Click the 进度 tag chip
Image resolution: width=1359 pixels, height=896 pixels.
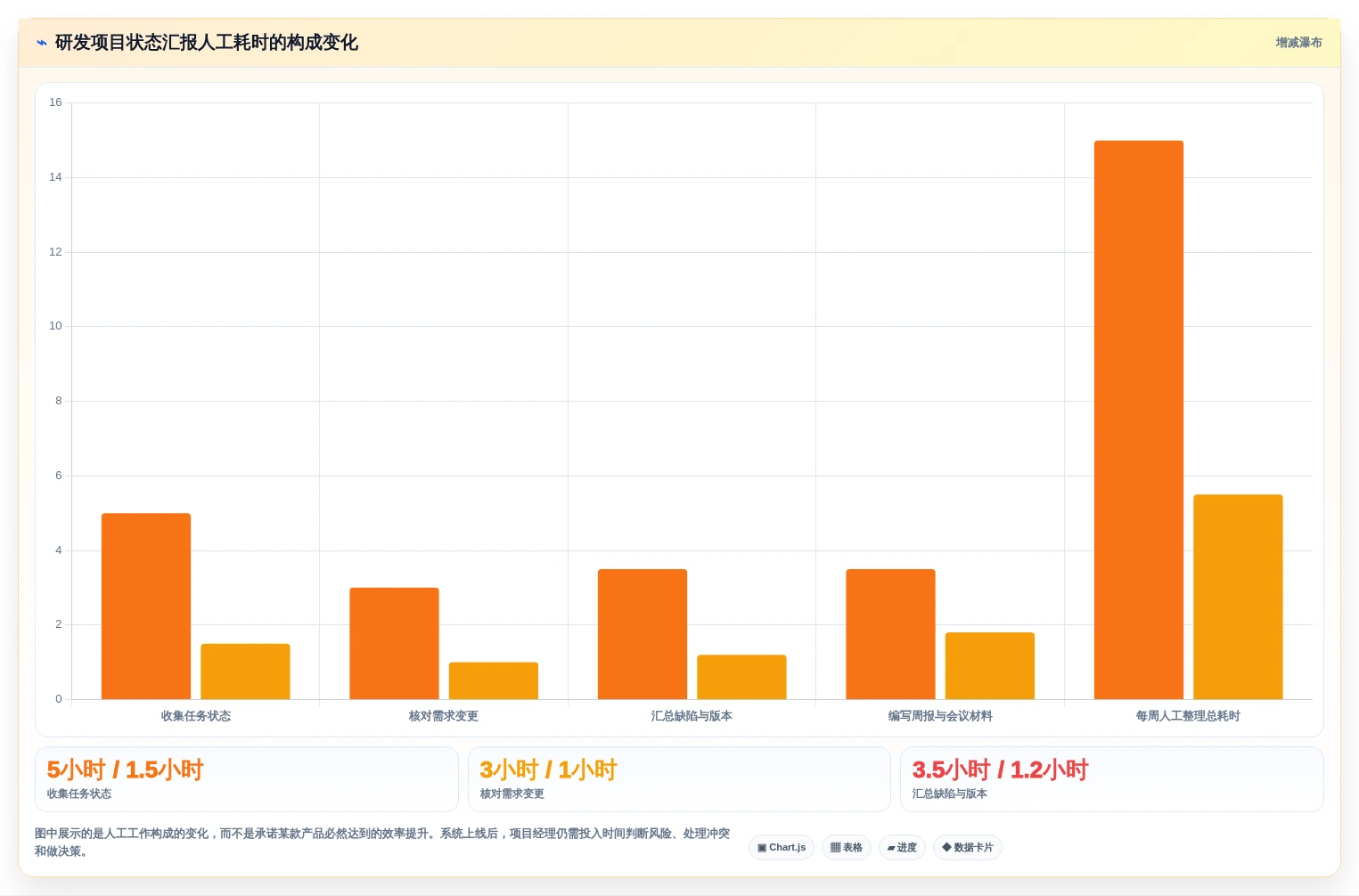902,847
